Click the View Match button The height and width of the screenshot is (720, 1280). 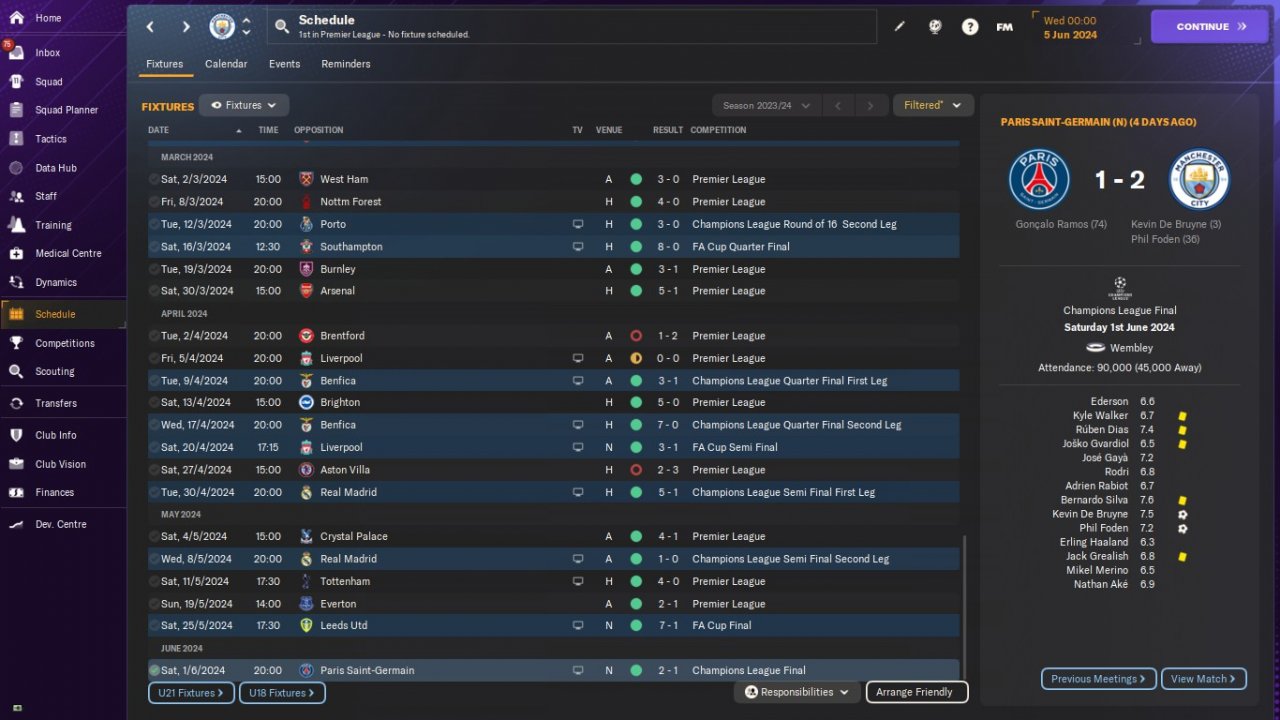coord(1204,679)
